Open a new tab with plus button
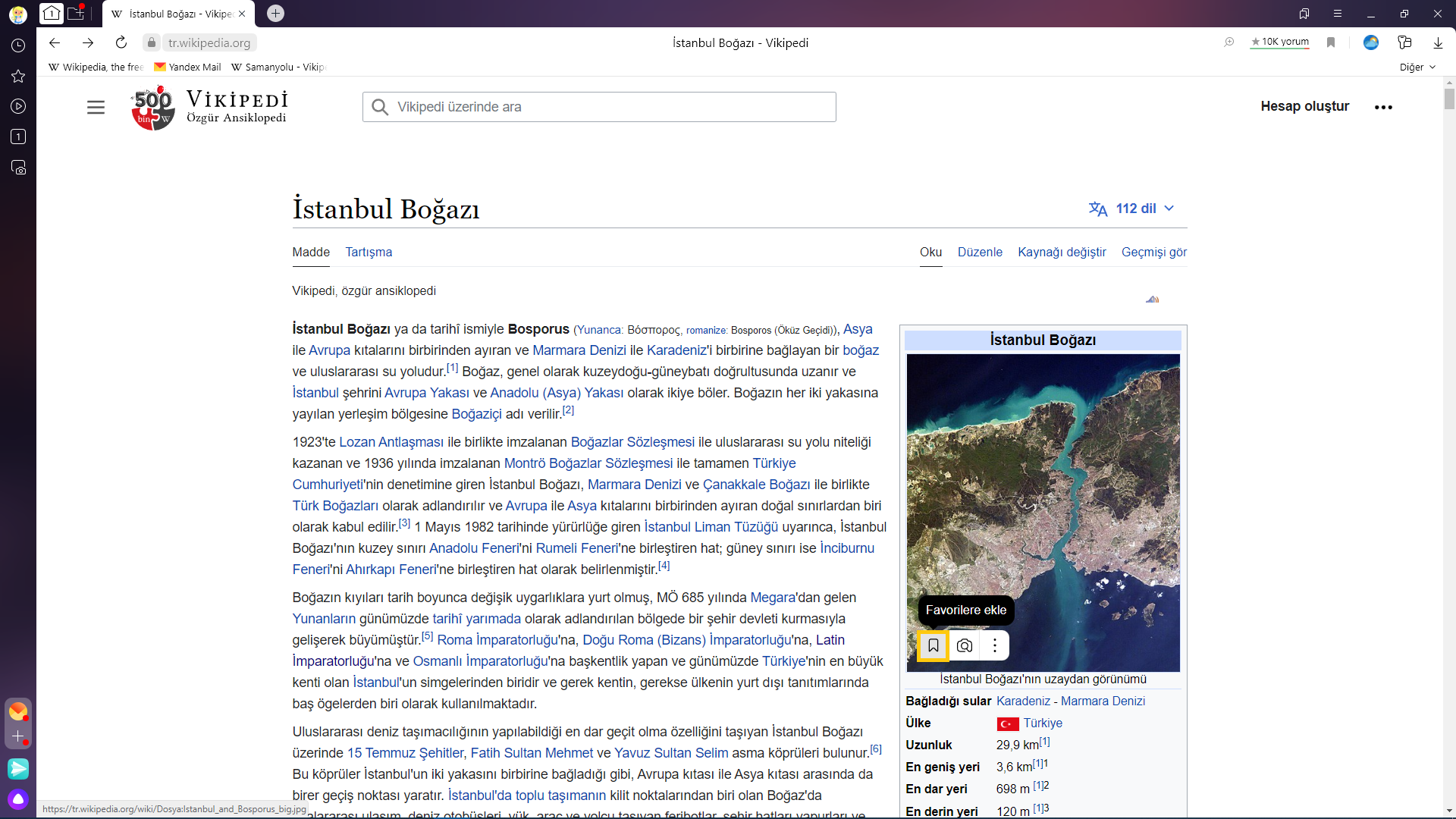This screenshot has height=819, width=1456. [x=276, y=14]
